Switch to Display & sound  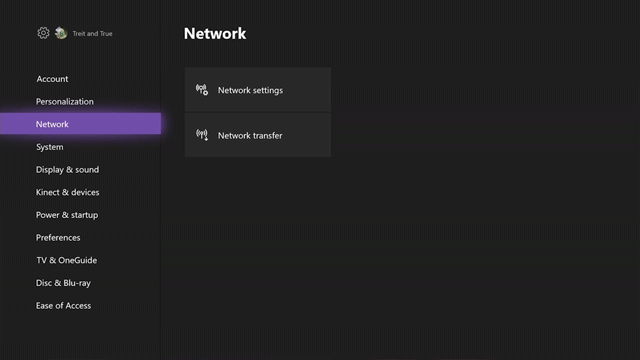coord(67,169)
